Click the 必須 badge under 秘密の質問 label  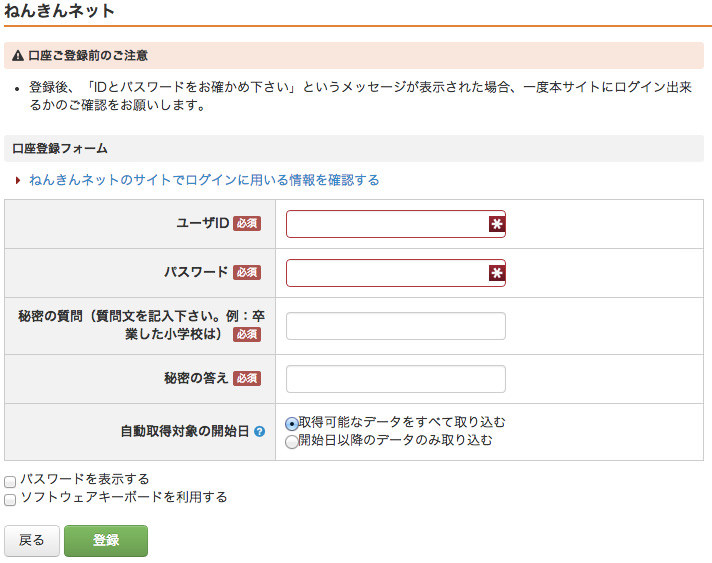point(247,335)
